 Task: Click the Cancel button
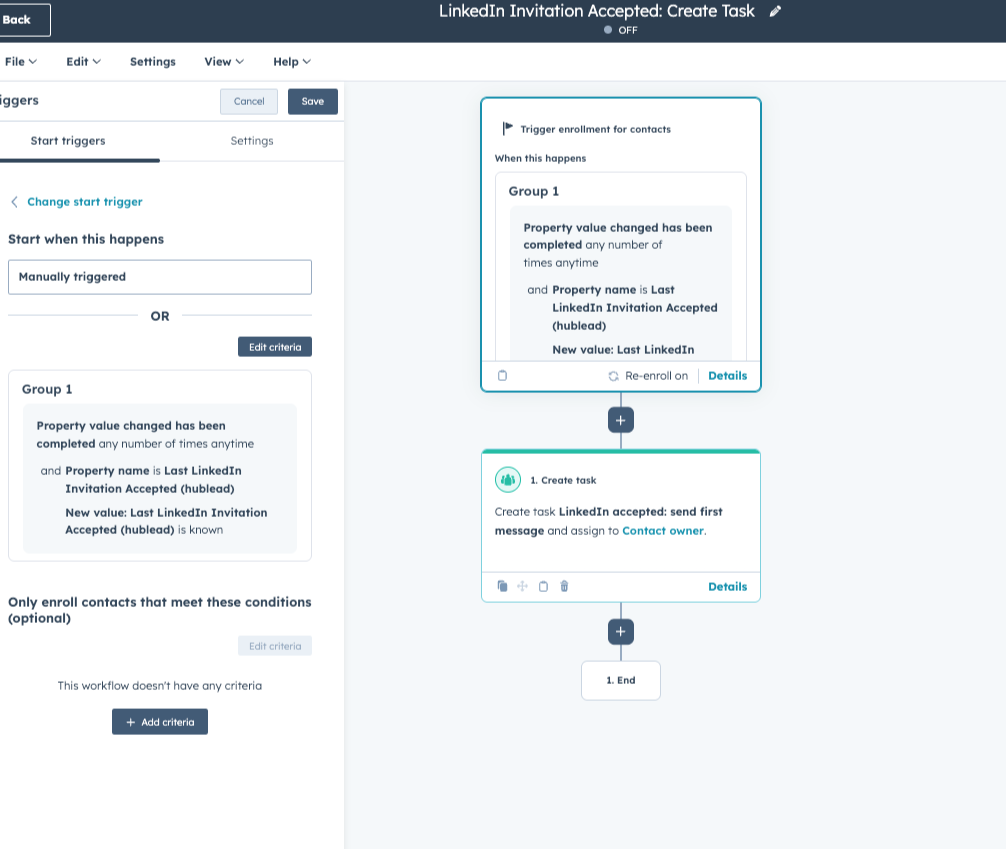point(249,101)
